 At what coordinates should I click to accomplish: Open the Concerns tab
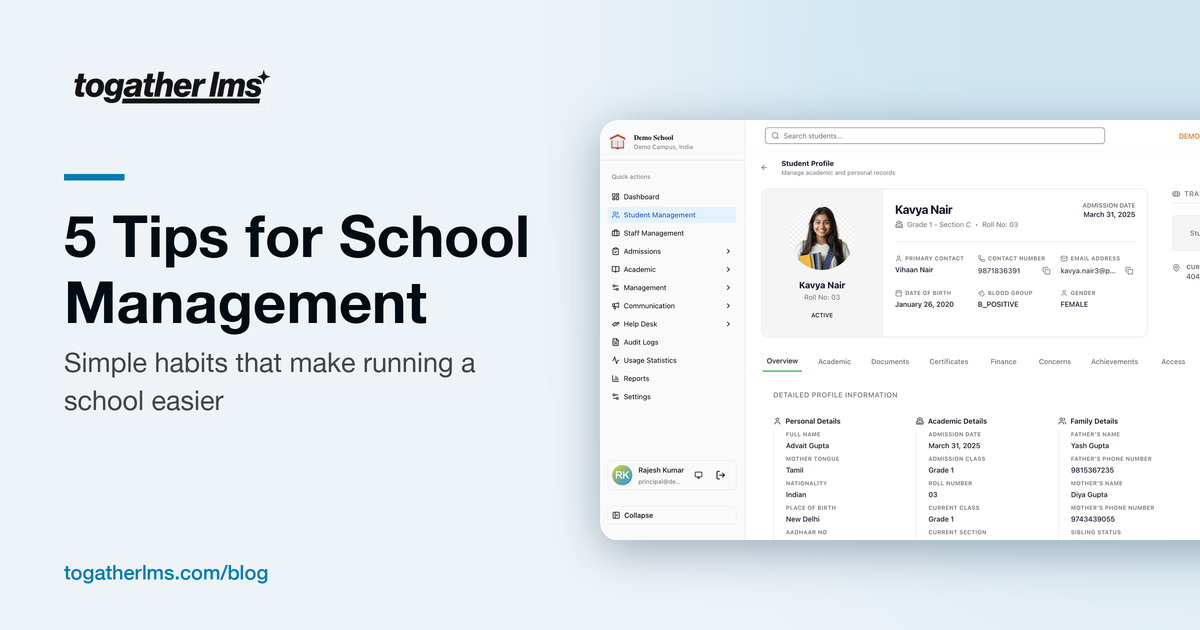pyautogui.click(x=1055, y=361)
